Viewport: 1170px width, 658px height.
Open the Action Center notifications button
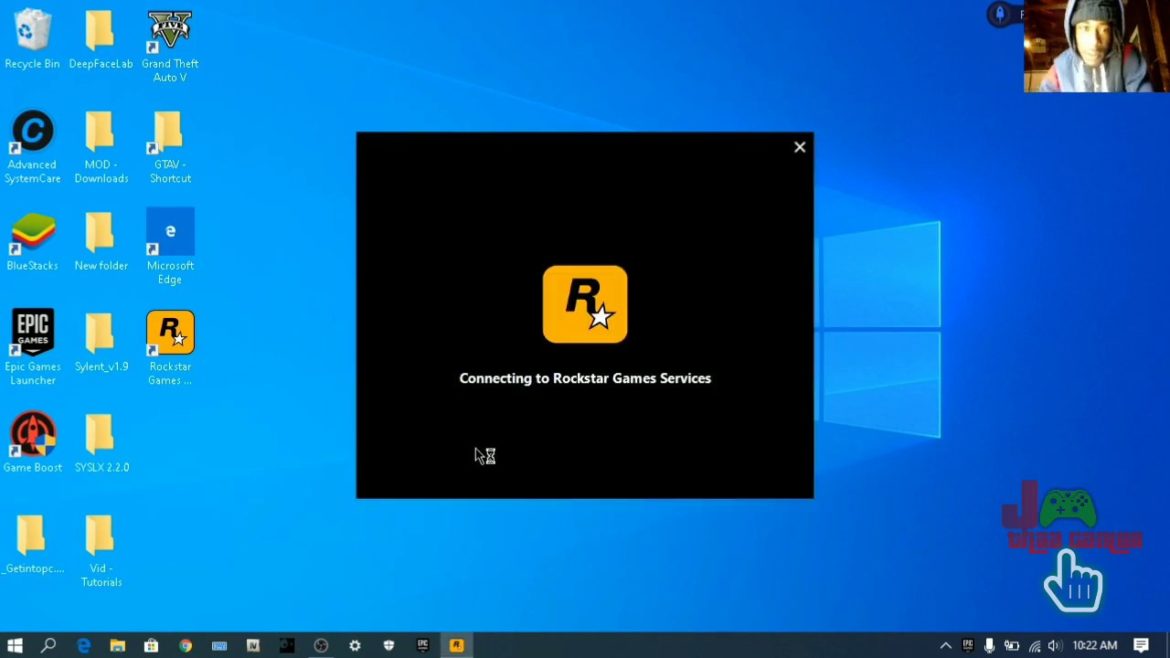point(1141,646)
